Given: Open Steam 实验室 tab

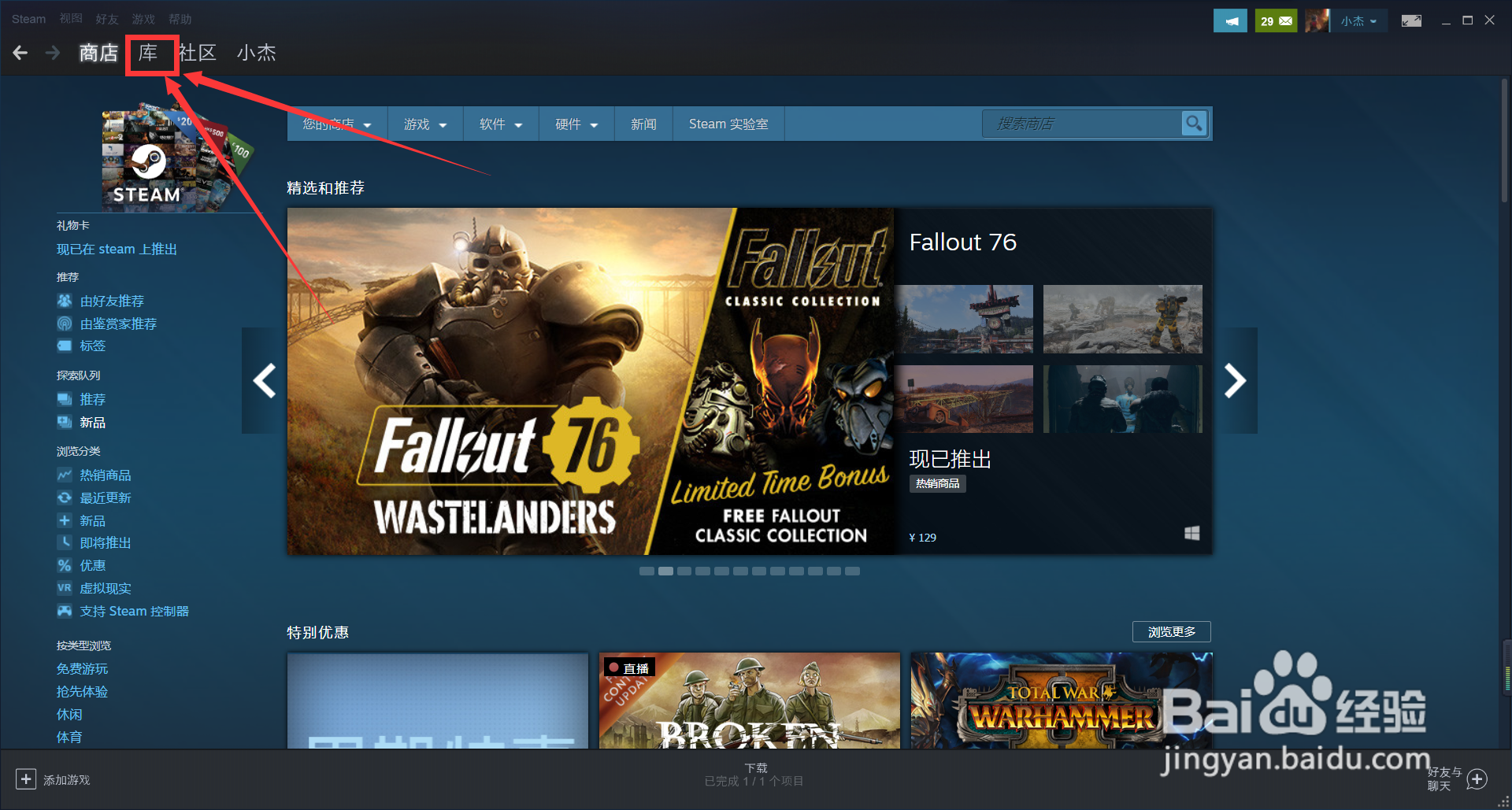Looking at the screenshot, I should [728, 124].
